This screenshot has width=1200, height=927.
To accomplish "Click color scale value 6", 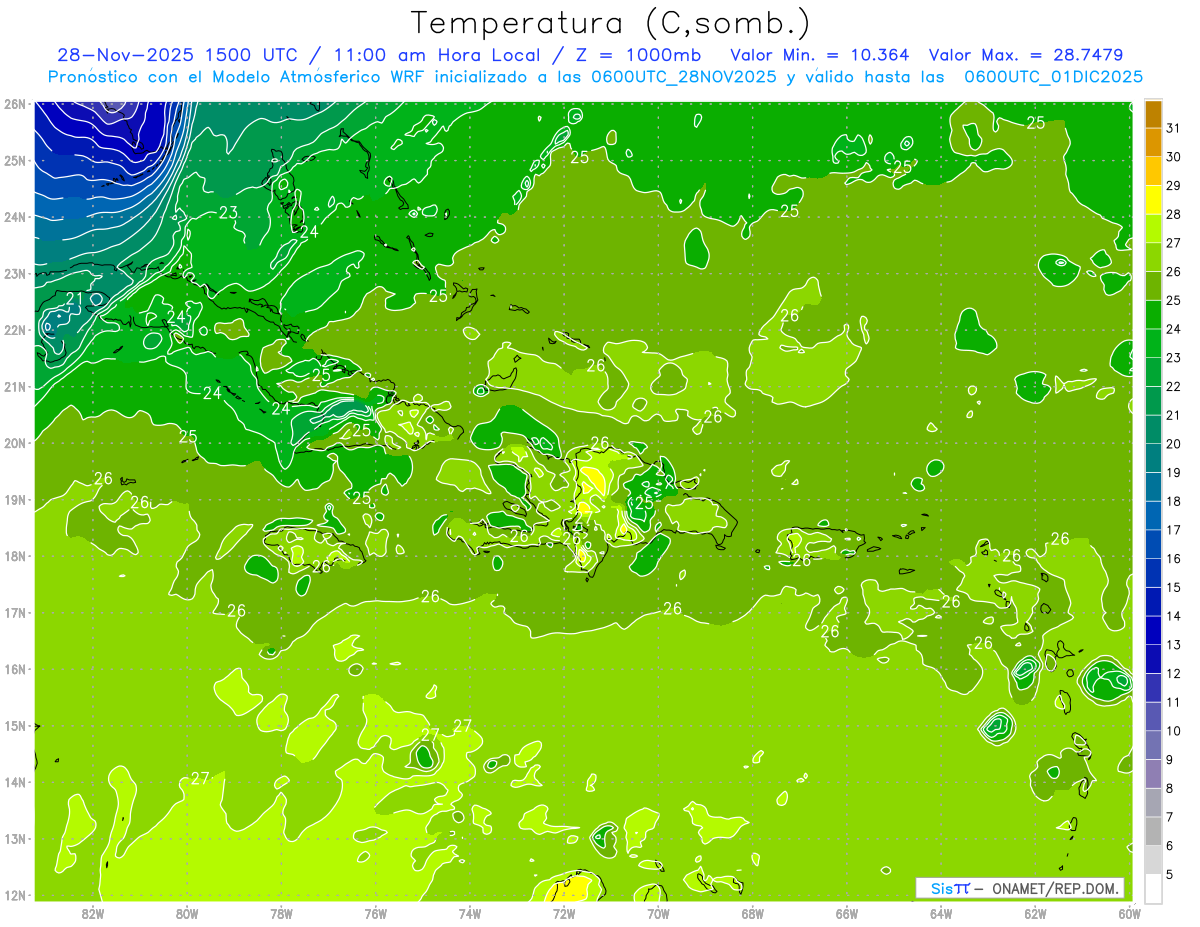I will pos(1170,845).
